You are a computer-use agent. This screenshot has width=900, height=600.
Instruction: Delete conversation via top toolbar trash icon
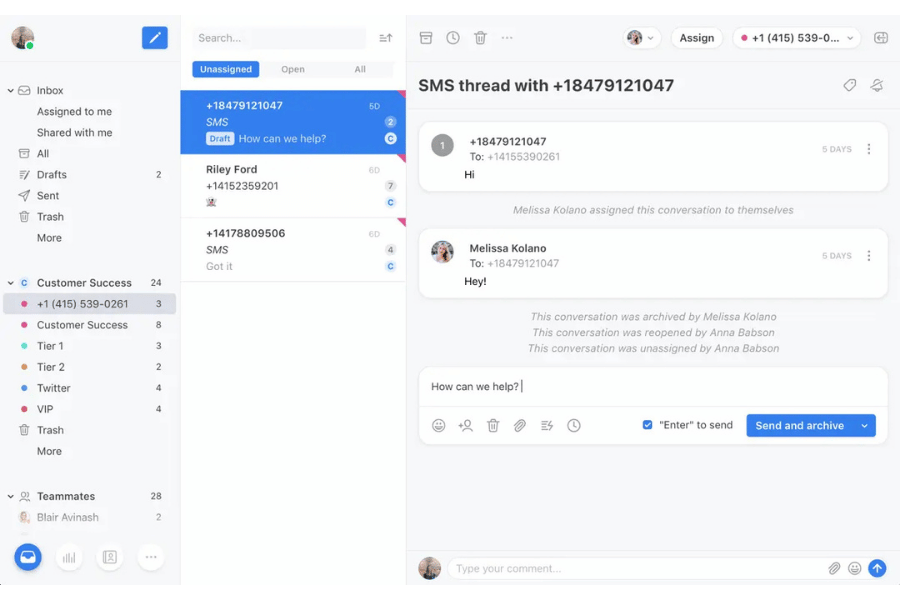(480, 38)
